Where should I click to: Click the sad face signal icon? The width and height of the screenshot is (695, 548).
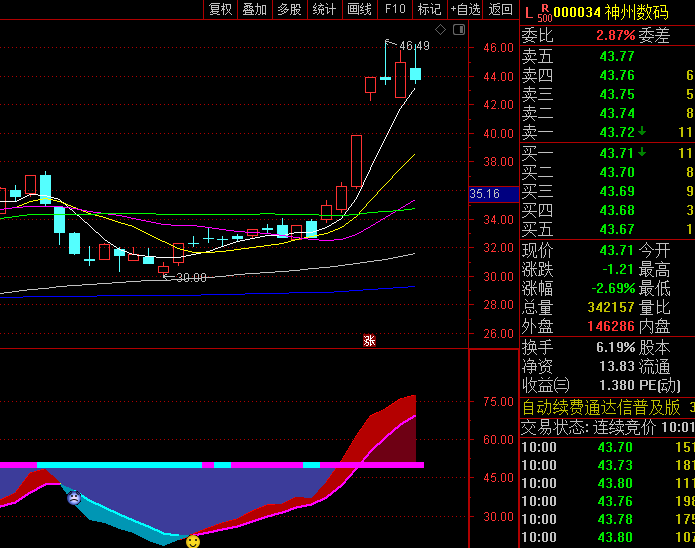click(x=73, y=497)
